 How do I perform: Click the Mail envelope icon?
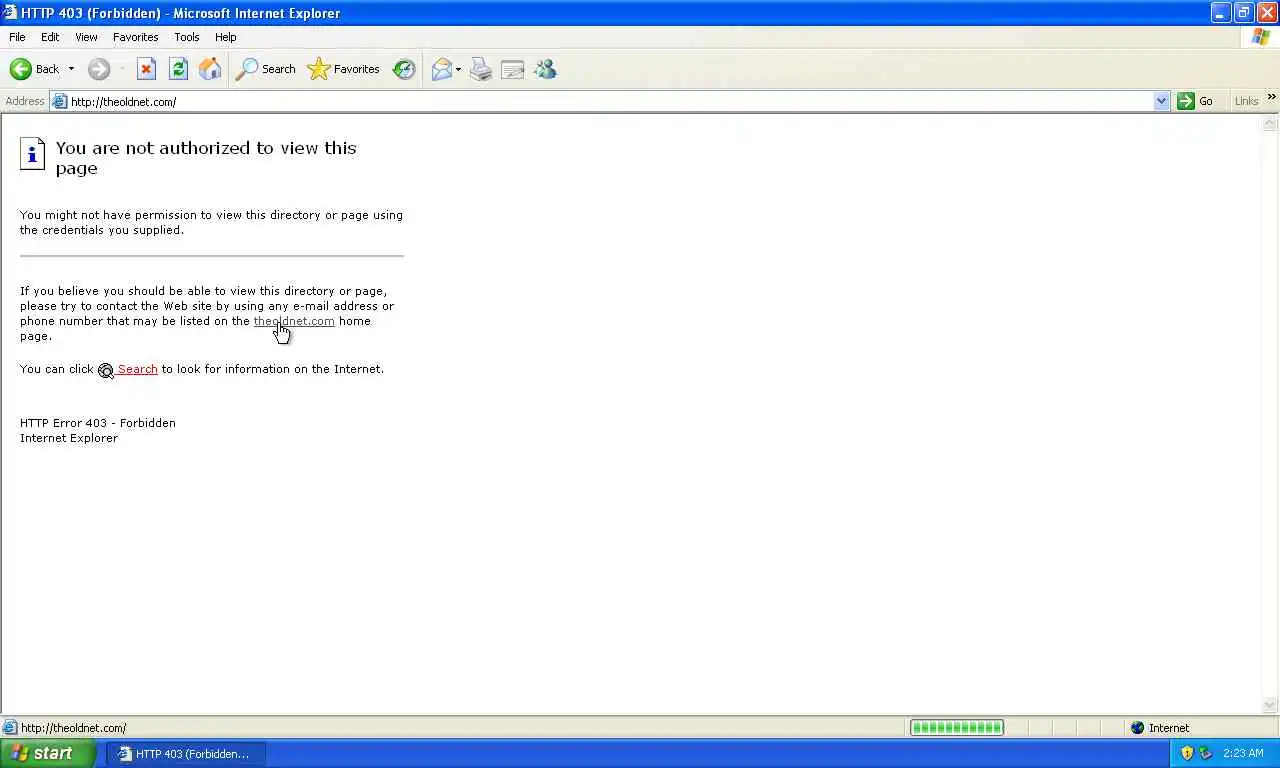[441, 69]
